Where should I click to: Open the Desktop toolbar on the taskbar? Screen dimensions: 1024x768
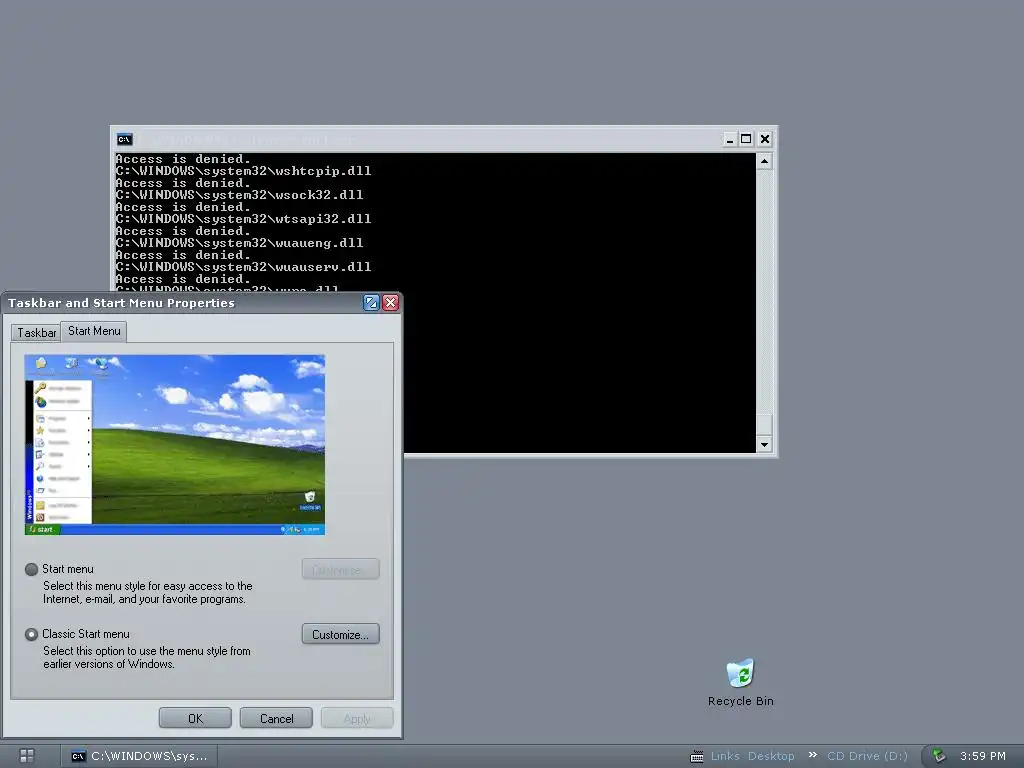click(771, 756)
